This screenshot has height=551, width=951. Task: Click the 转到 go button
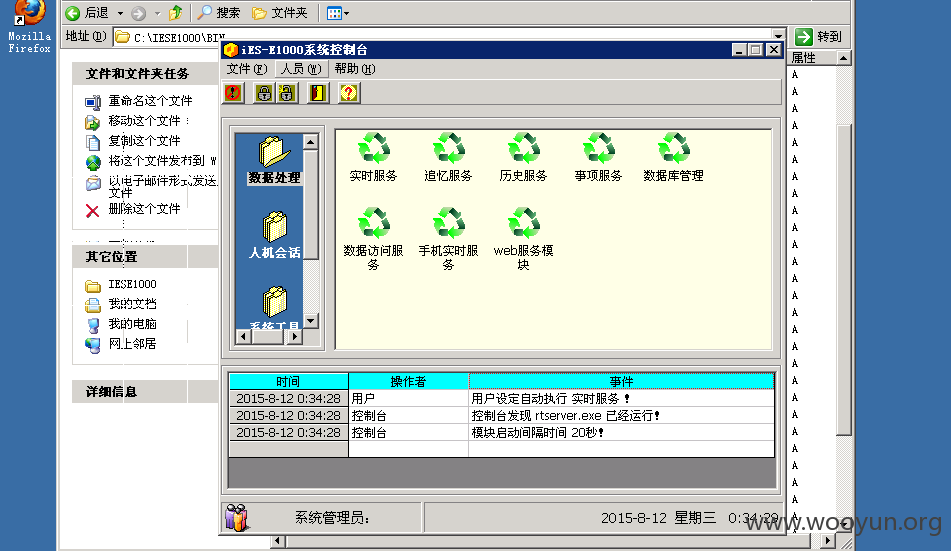pos(819,37)
